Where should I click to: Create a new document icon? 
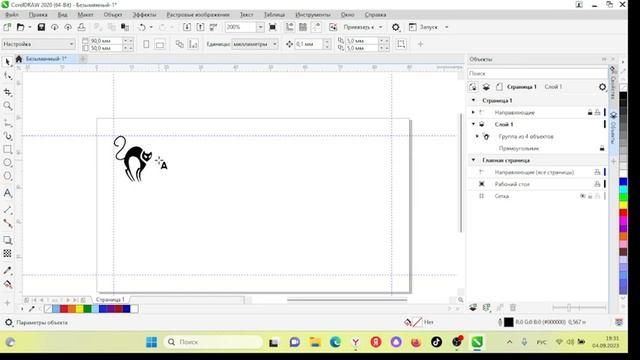pos(7,27)
